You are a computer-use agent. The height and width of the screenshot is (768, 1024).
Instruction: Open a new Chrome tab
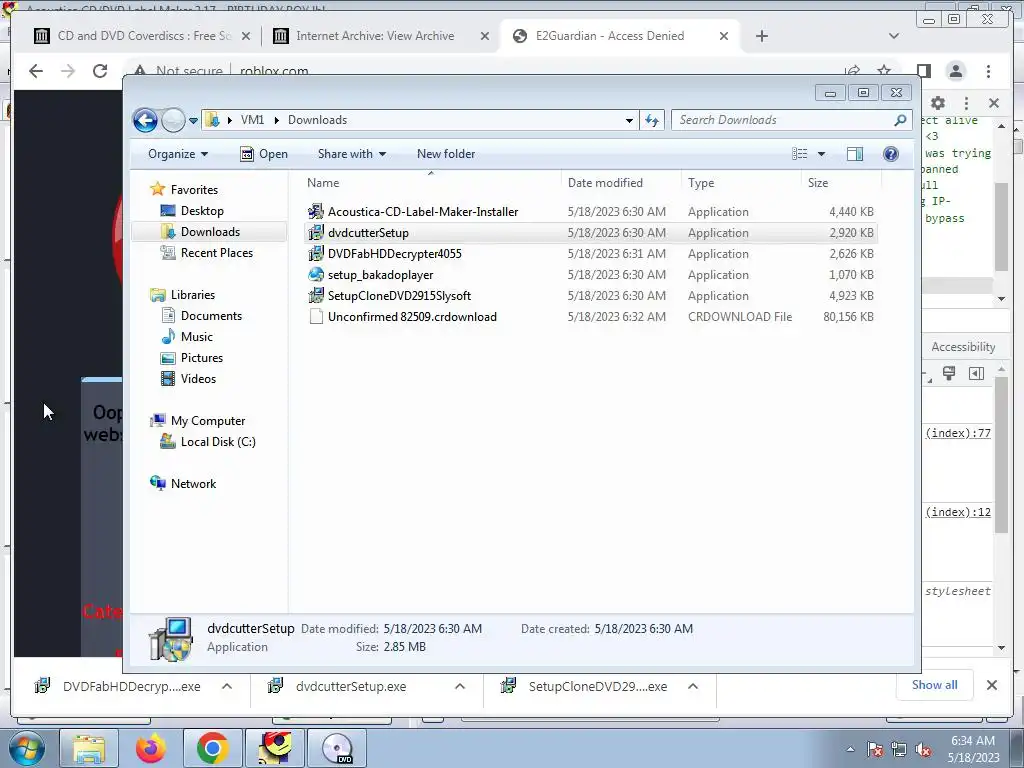pos(761,36)
